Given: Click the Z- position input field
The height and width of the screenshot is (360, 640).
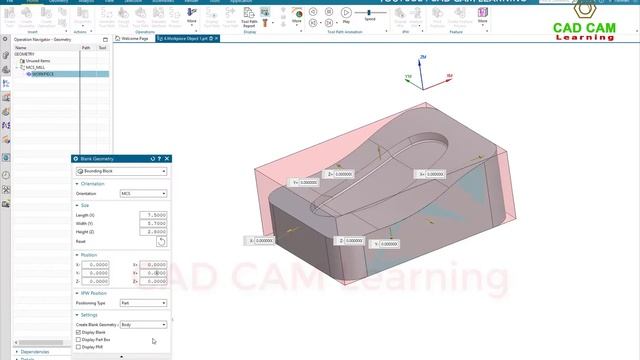Looking at the screenshot, I should pos(95,282).
